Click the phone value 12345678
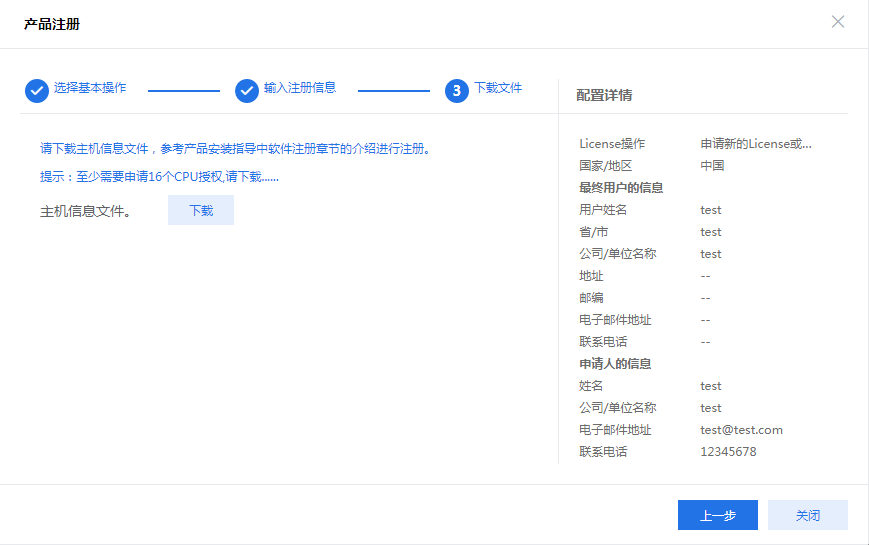869x545 pixels. tap(728, 452)
